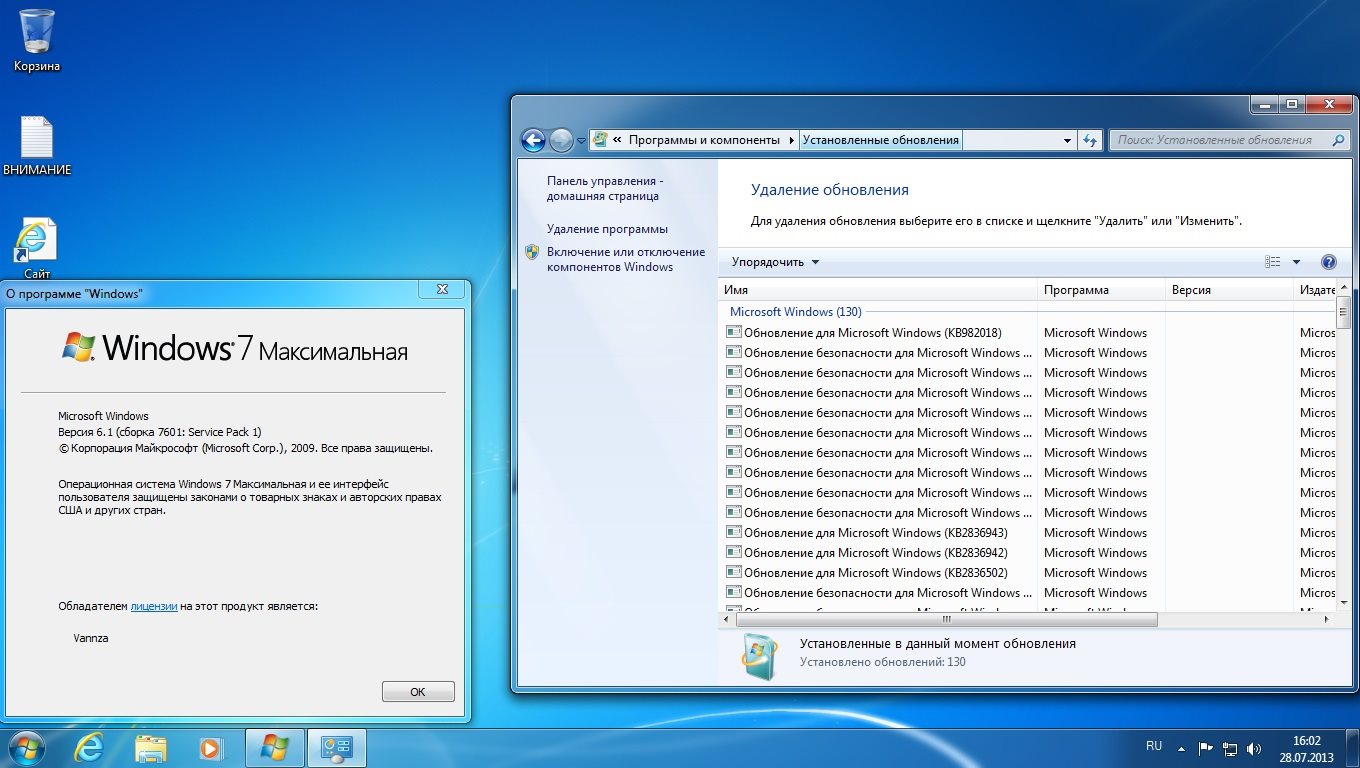Click the horizontal scrollbar right arrow
Screen dimensions: 1360x768
click(x=1327, y=620)
